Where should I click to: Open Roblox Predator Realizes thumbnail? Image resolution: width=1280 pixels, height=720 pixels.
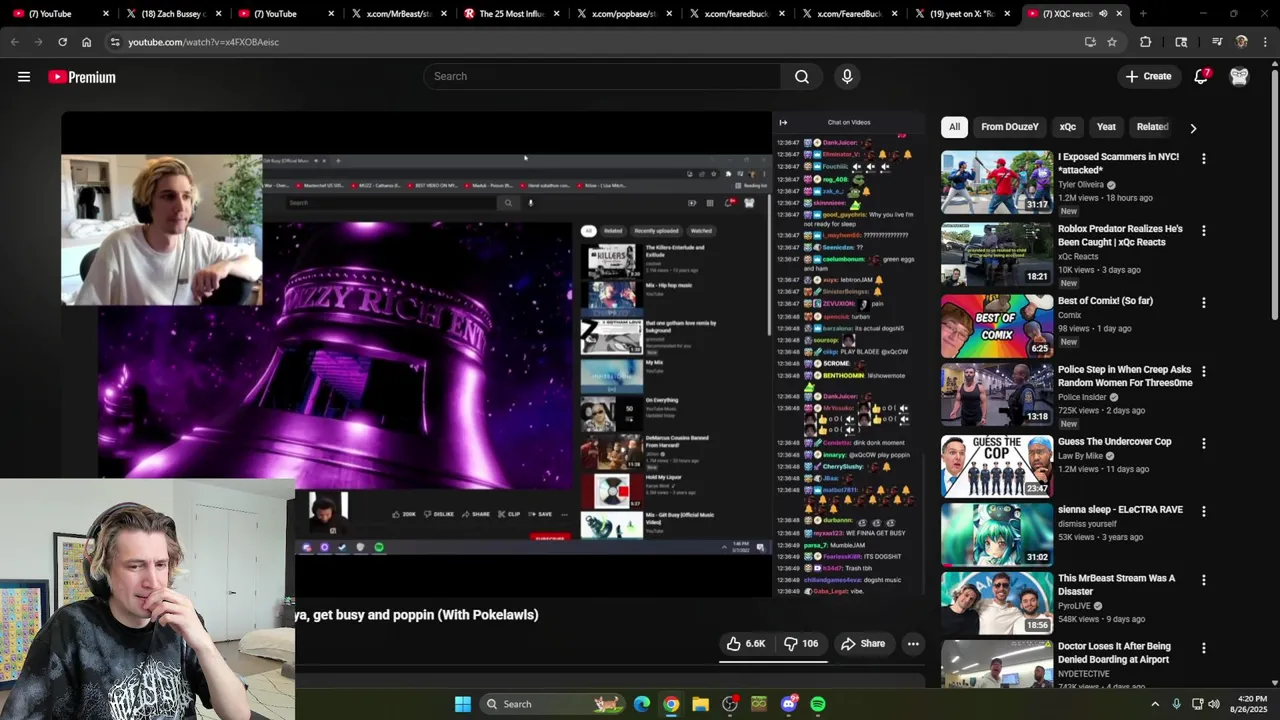[997, 254]
